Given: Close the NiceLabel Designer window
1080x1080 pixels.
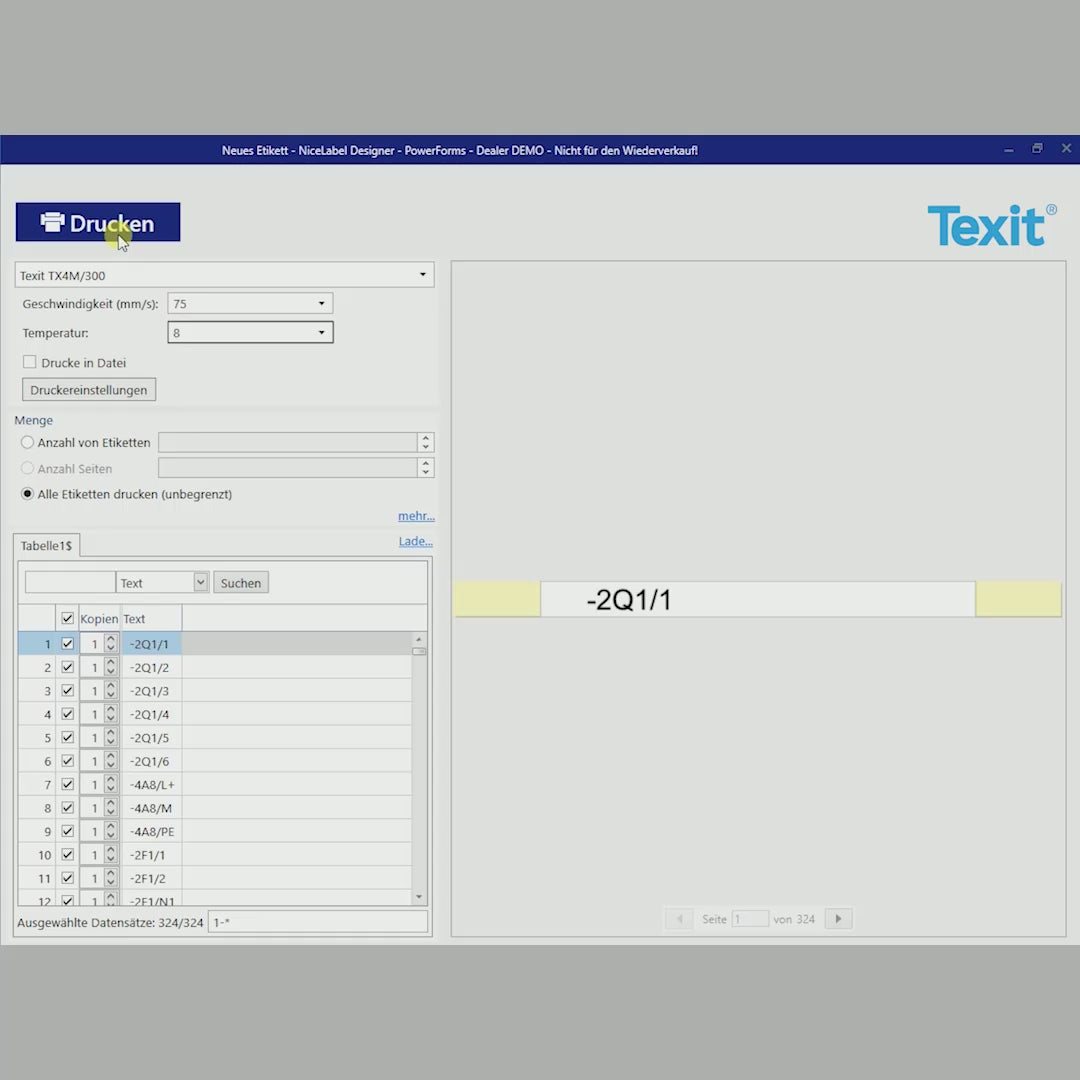Looking at the screenshot, I should click(1066, 148).
